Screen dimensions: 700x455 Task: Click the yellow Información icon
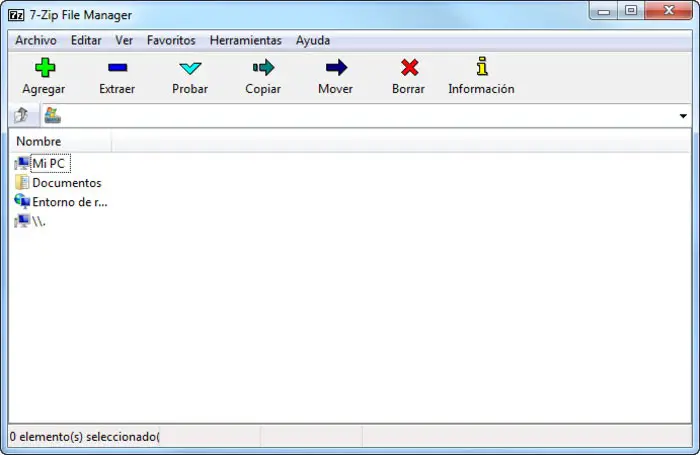coord(482,66)
